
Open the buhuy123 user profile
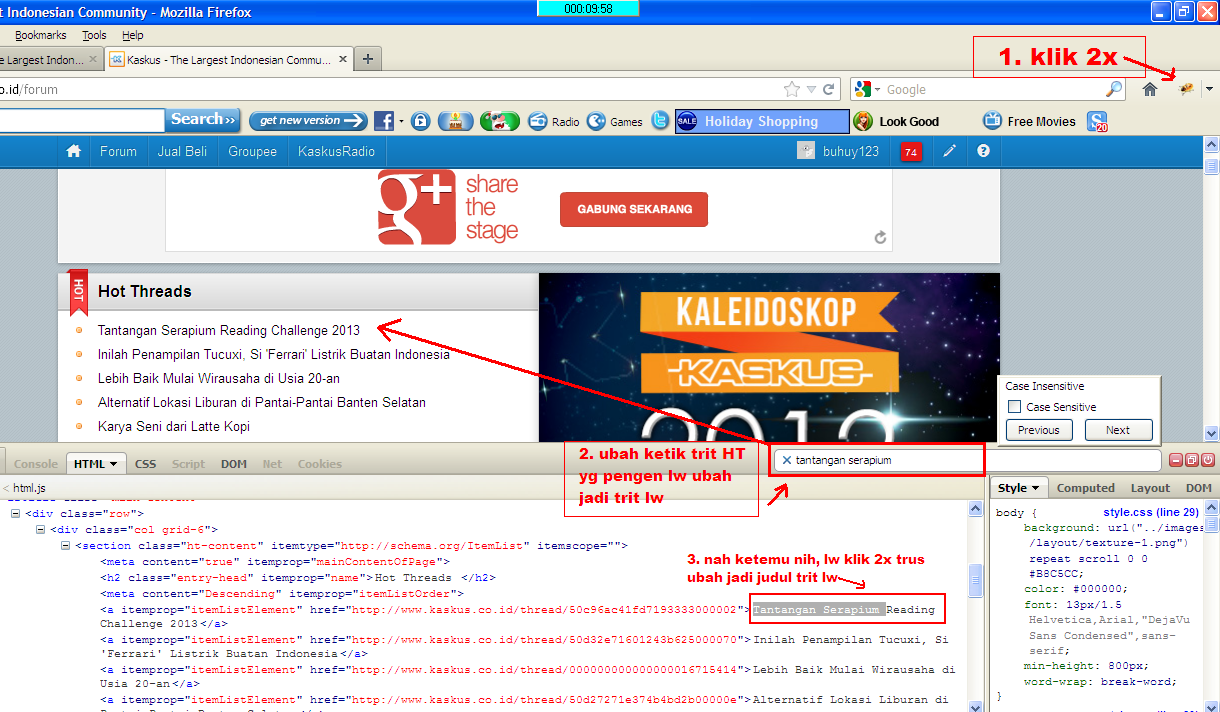coord(839,151)
